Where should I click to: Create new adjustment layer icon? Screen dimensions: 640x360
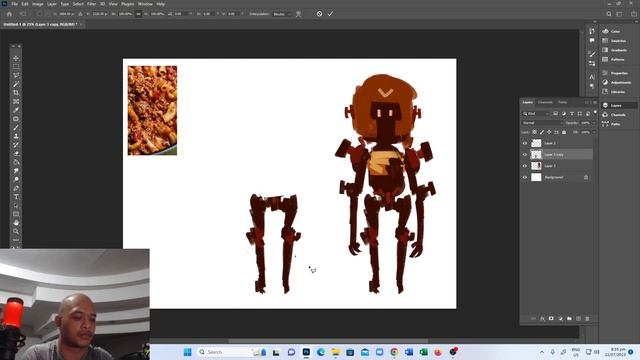(x=560, y=318)
